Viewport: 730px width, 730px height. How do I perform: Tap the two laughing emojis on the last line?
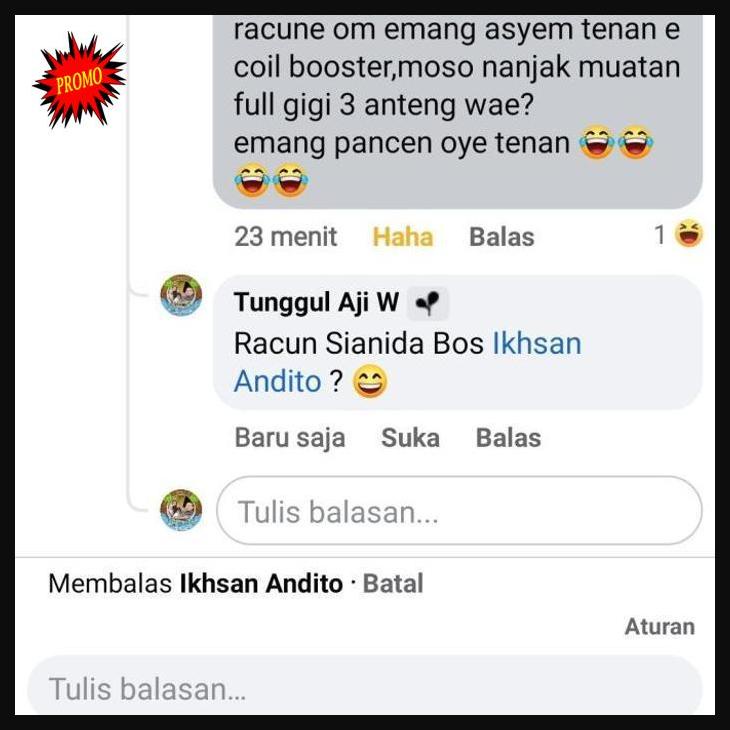pos(271,180)
